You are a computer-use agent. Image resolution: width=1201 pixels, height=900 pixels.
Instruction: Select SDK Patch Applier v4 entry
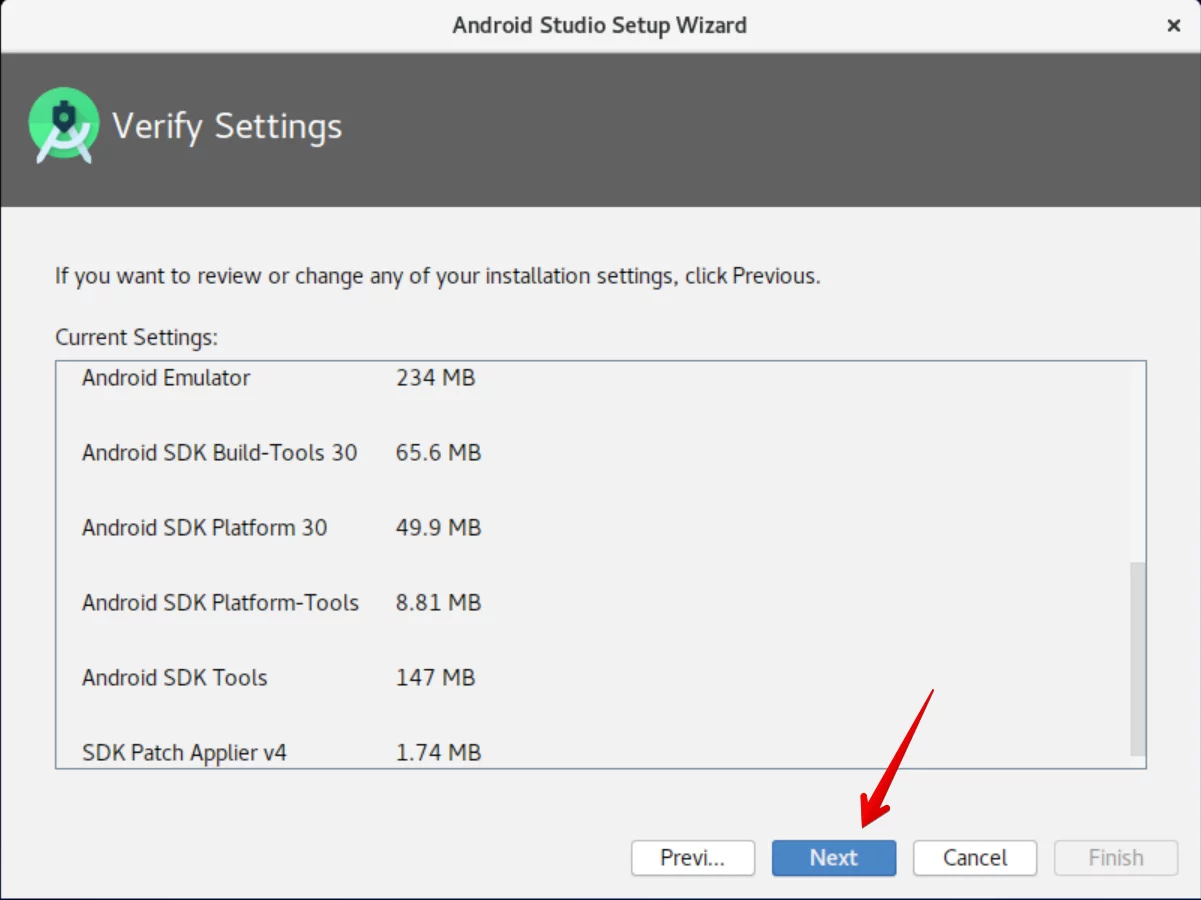(x=184, y=752)
